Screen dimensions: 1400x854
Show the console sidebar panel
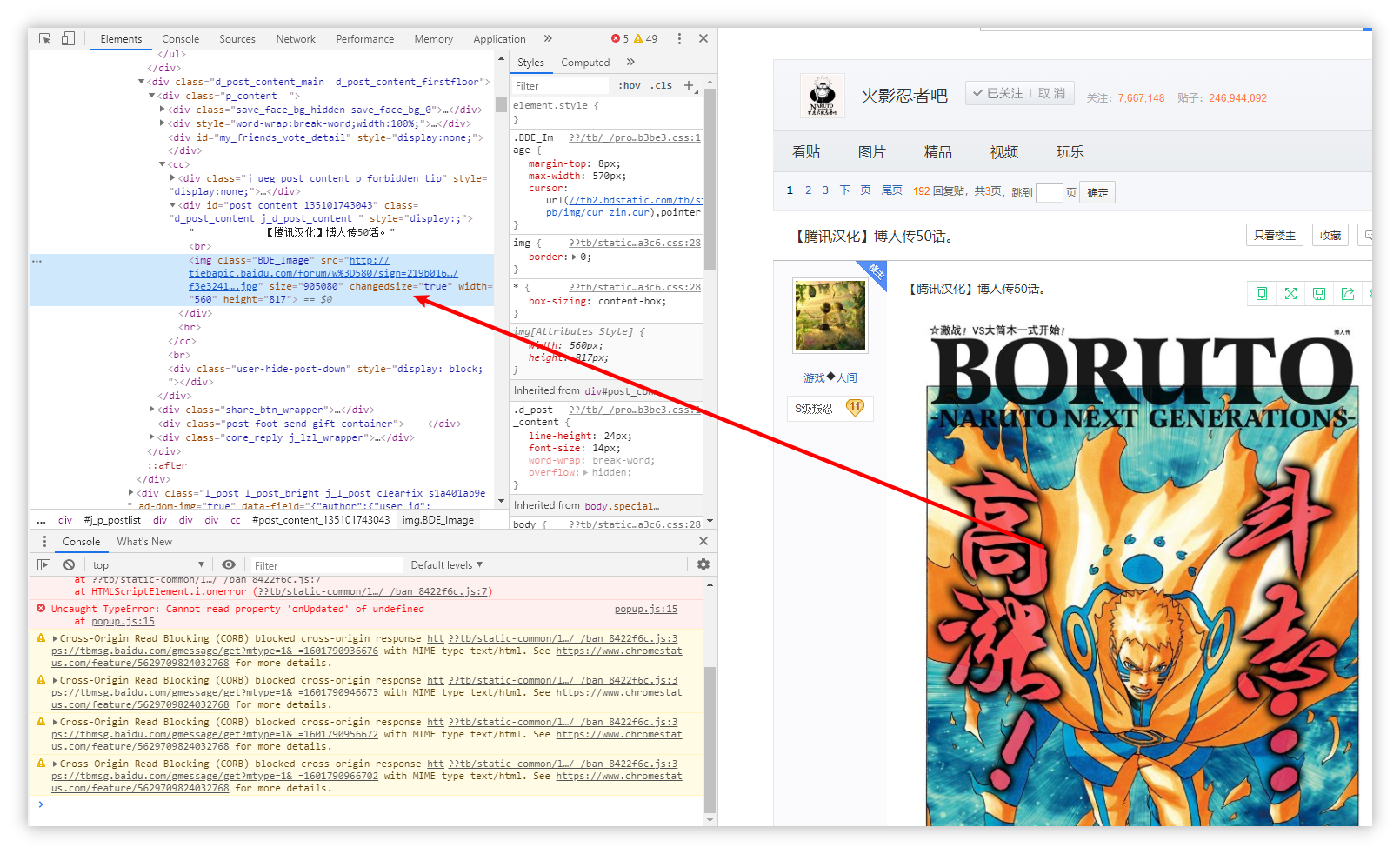(44, 565)
